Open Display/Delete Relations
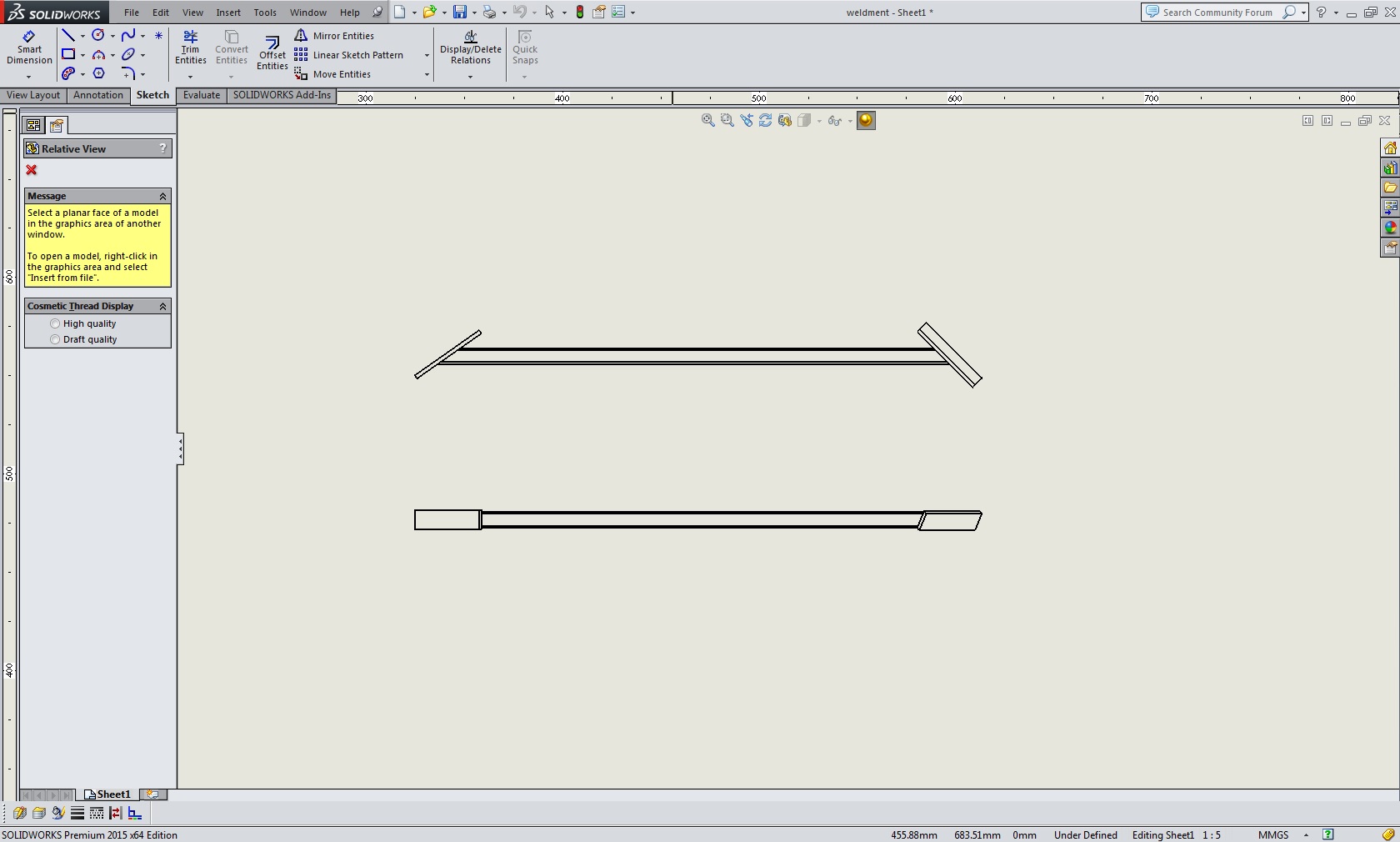The height and width of the screenshot is (842, 1400). tap(470, 48)
